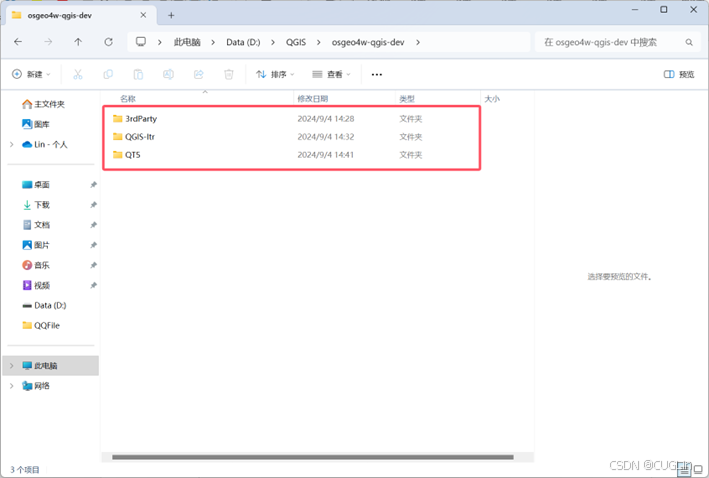Screen dimensions: 709x478
Task: Click the Paste clipboard icon
Action: [x=138, y=74]
